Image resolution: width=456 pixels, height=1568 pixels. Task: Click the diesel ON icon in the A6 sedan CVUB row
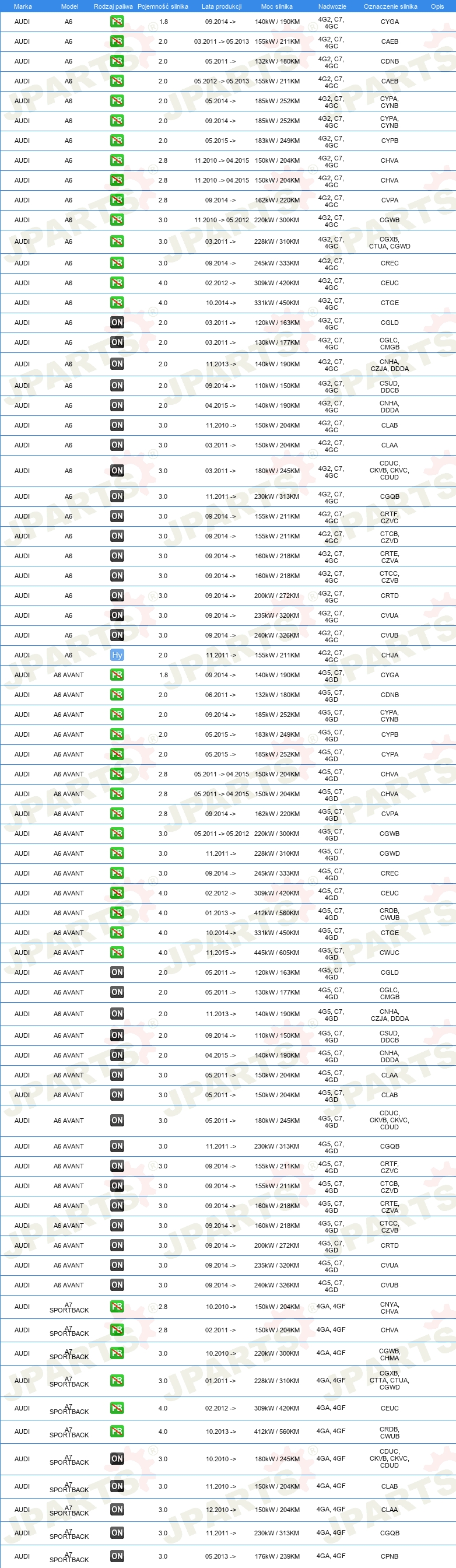pos(117,635)
